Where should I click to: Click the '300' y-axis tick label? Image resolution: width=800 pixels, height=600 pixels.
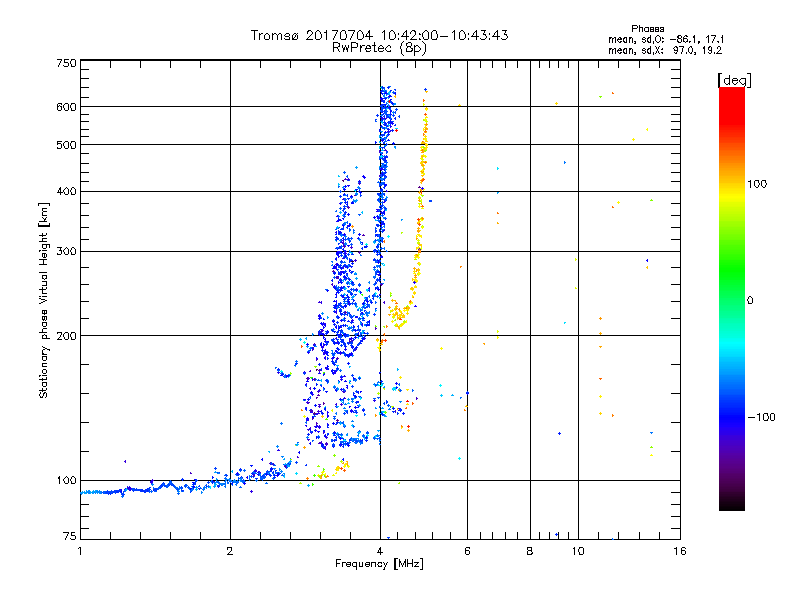point(66,252)
